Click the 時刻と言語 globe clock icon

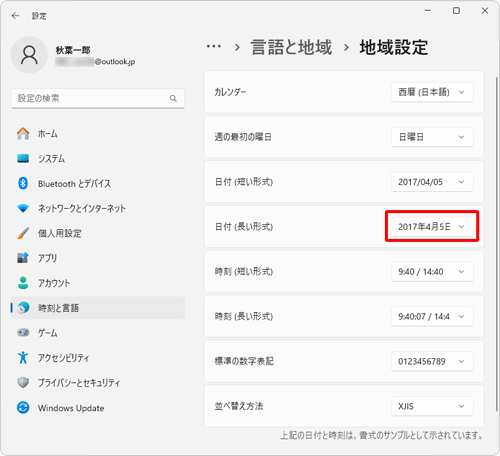23,308
